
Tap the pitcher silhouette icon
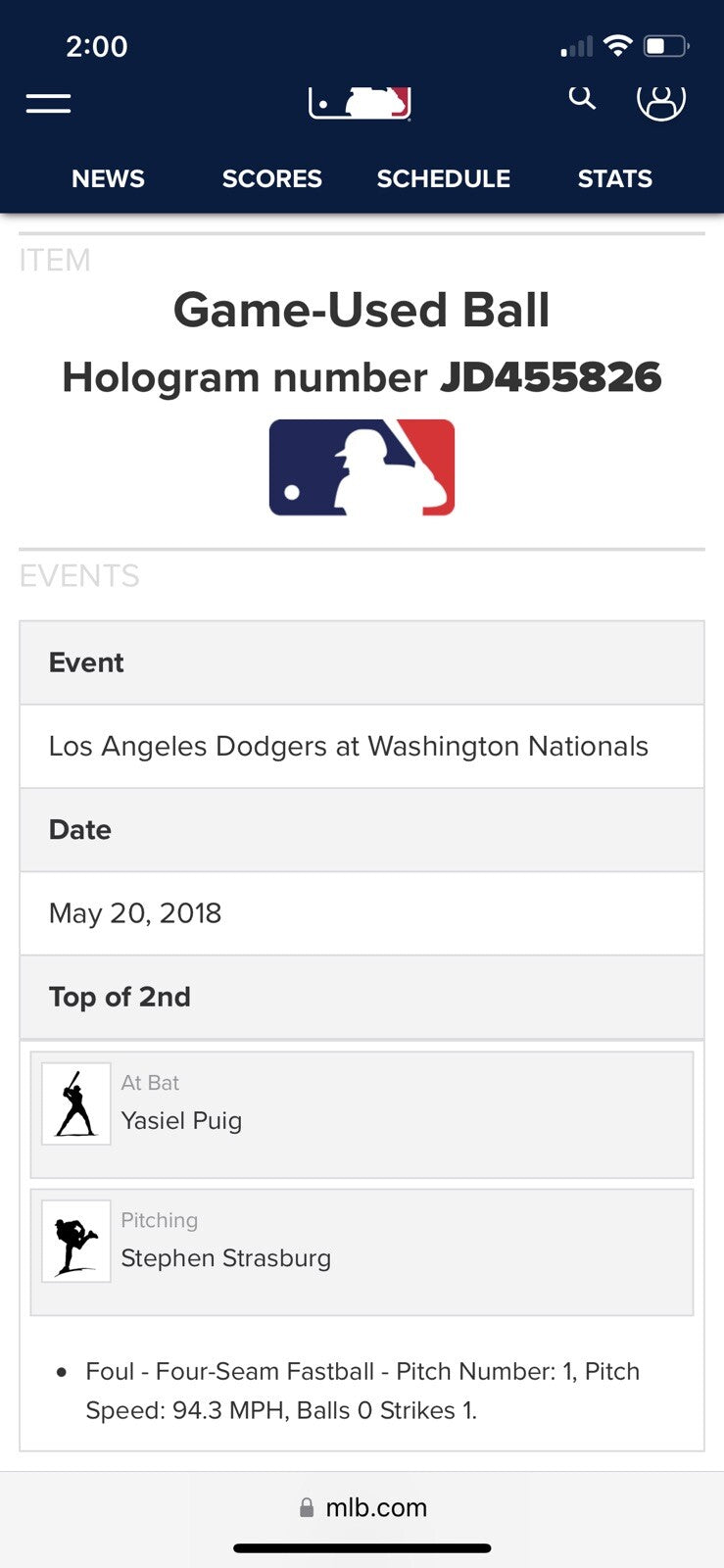coord(76,1242)
